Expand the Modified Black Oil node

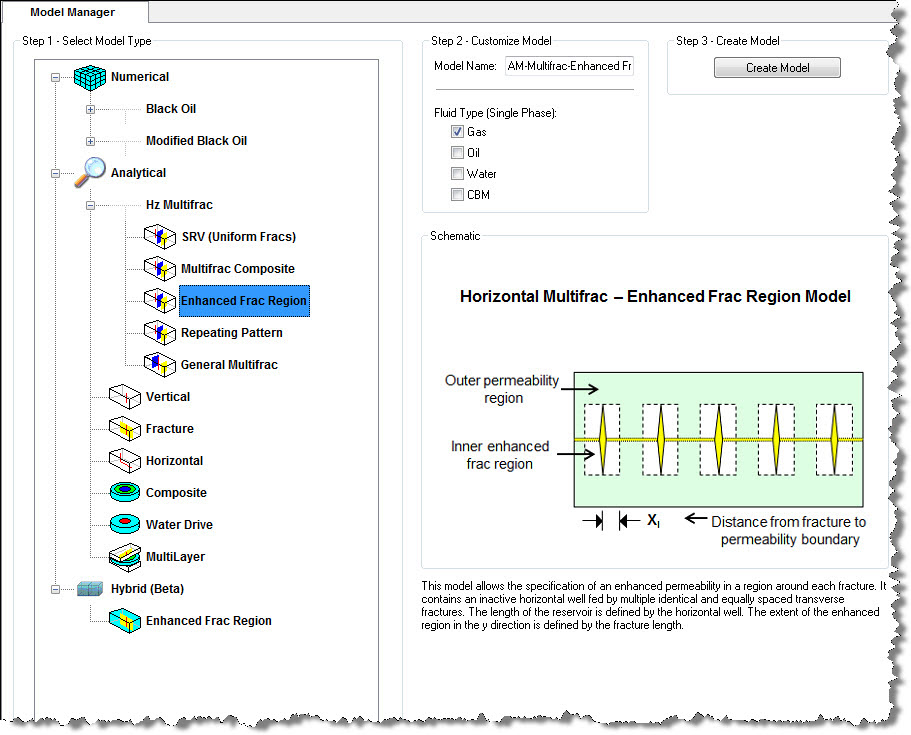[90, 141]
